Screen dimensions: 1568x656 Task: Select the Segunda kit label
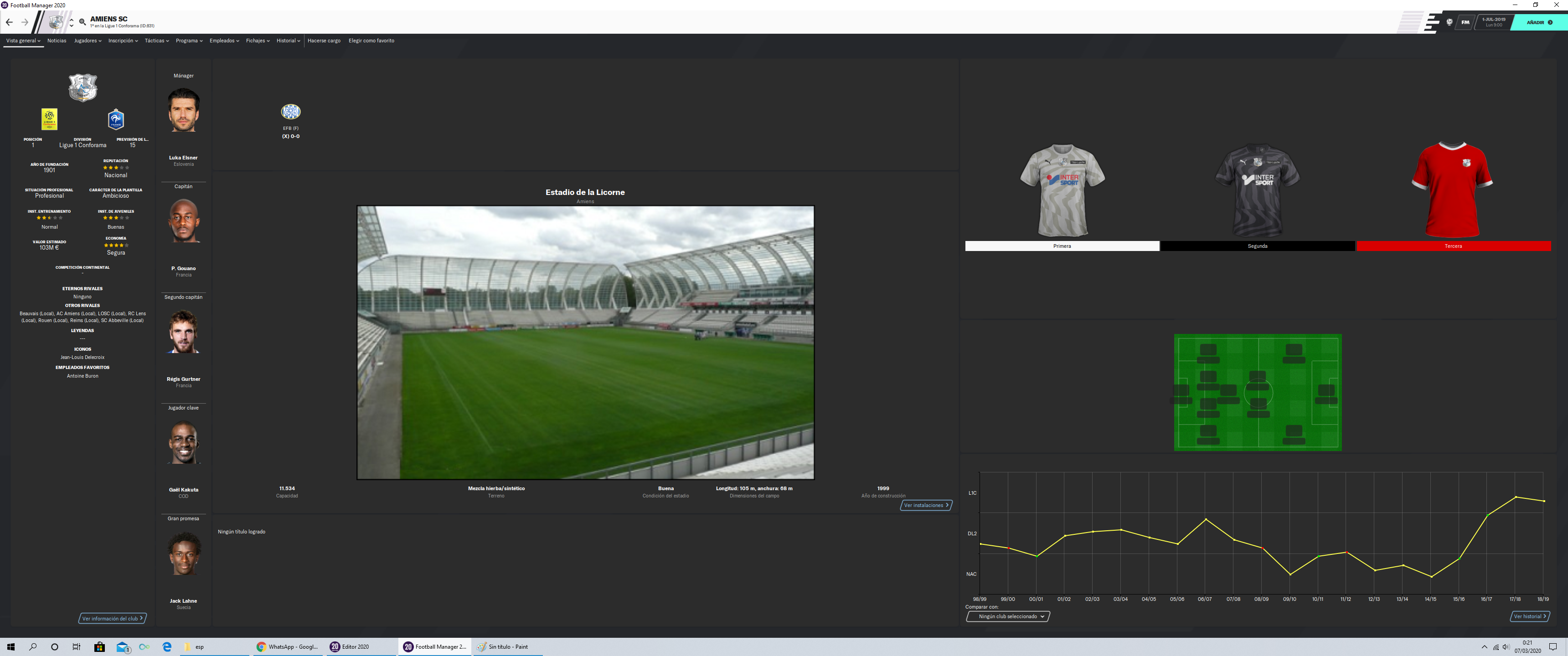tap(1258, 246)
